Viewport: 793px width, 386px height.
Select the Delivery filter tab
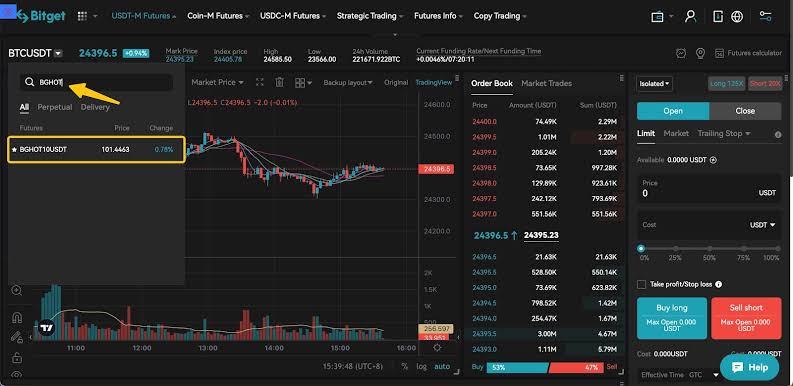click(95, 107)
